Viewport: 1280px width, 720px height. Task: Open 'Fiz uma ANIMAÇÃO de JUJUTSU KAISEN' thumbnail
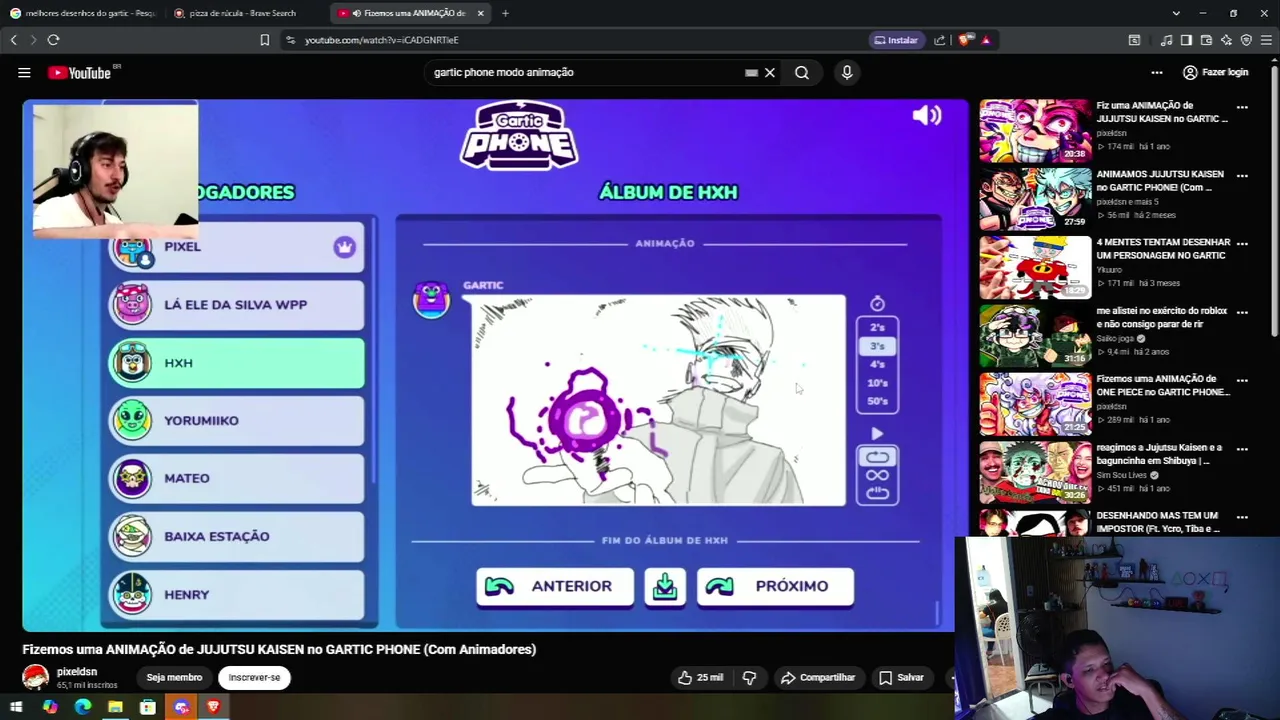pyautogui.click(x=1035, y=130)
